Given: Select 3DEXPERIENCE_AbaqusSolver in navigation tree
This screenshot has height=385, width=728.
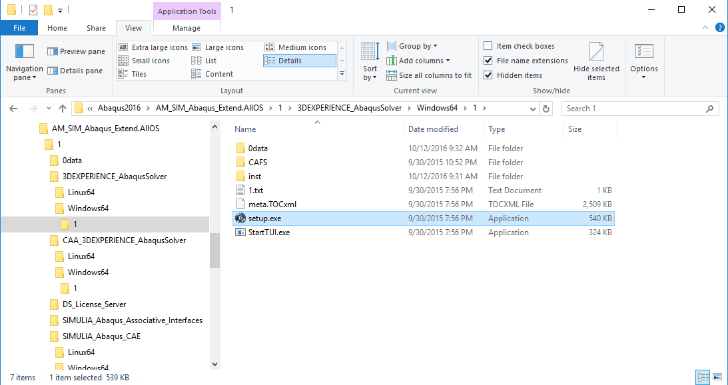Looking at the screenshot, I should pyautogui.click(x=115, y=176).
